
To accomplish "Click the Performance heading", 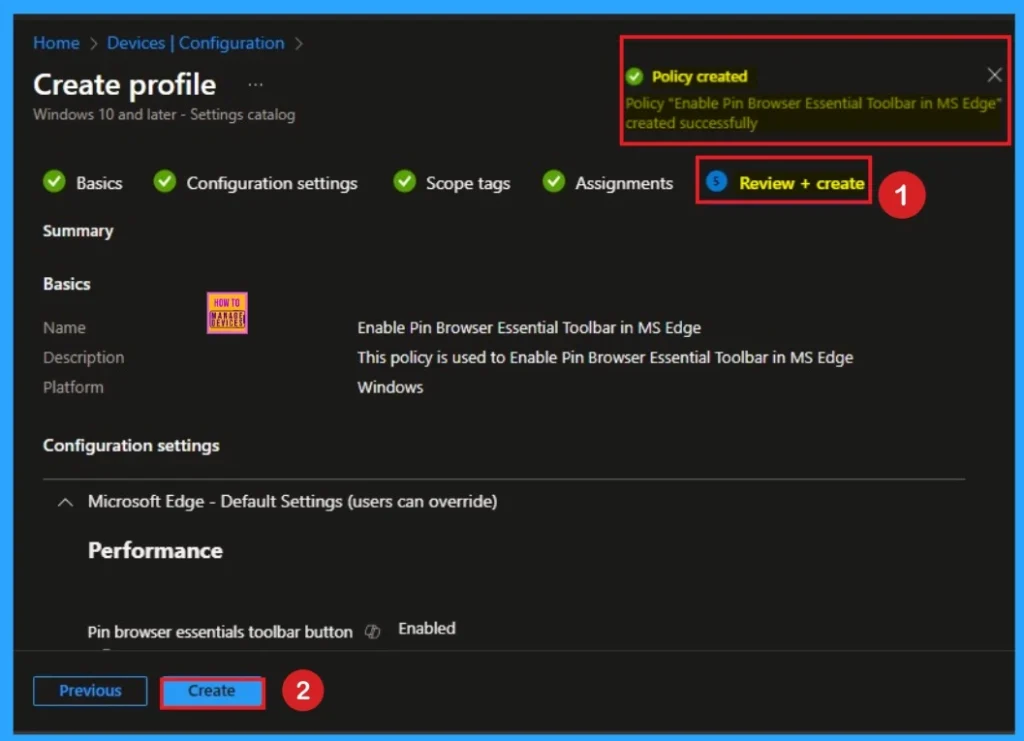I will point(155,550).
